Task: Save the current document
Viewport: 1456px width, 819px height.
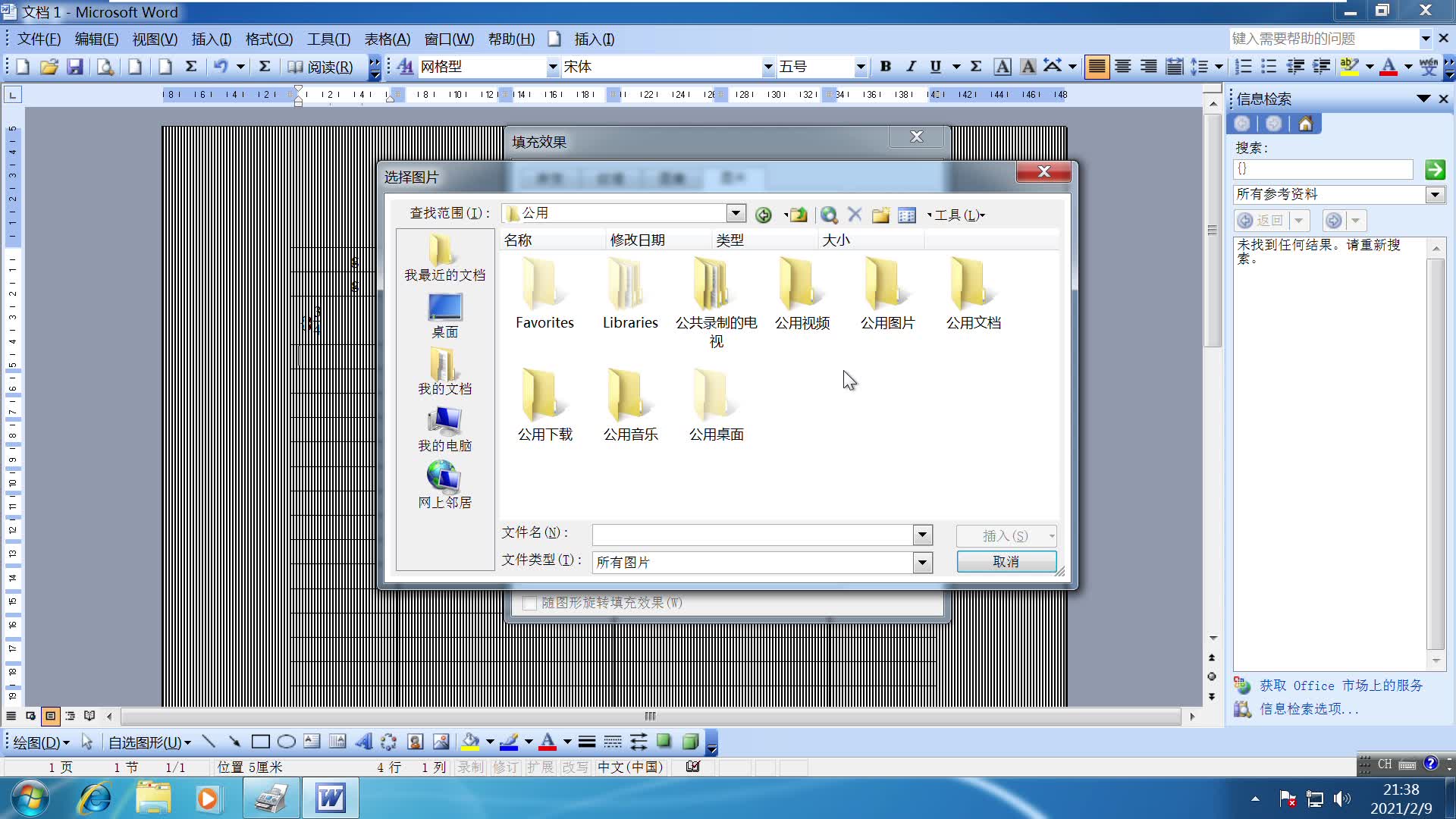Action: [x=74, y=67]
